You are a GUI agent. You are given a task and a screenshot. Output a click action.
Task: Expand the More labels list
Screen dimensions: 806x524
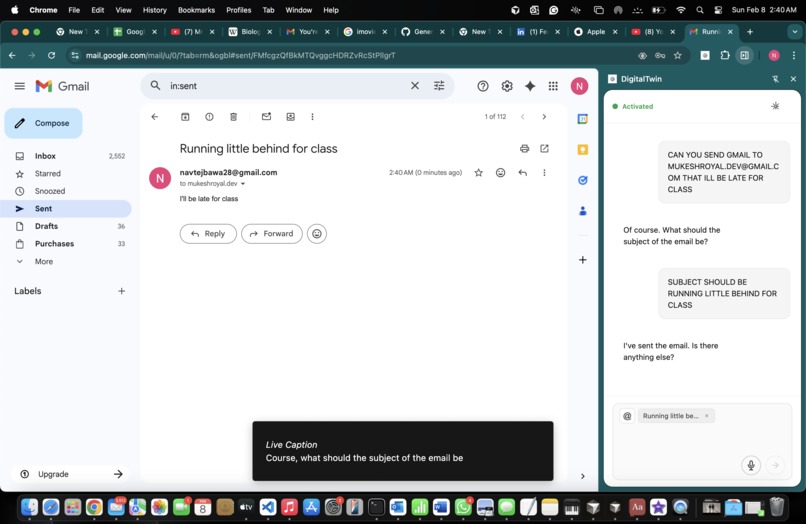pyautogui.click(x=44, y=261)
